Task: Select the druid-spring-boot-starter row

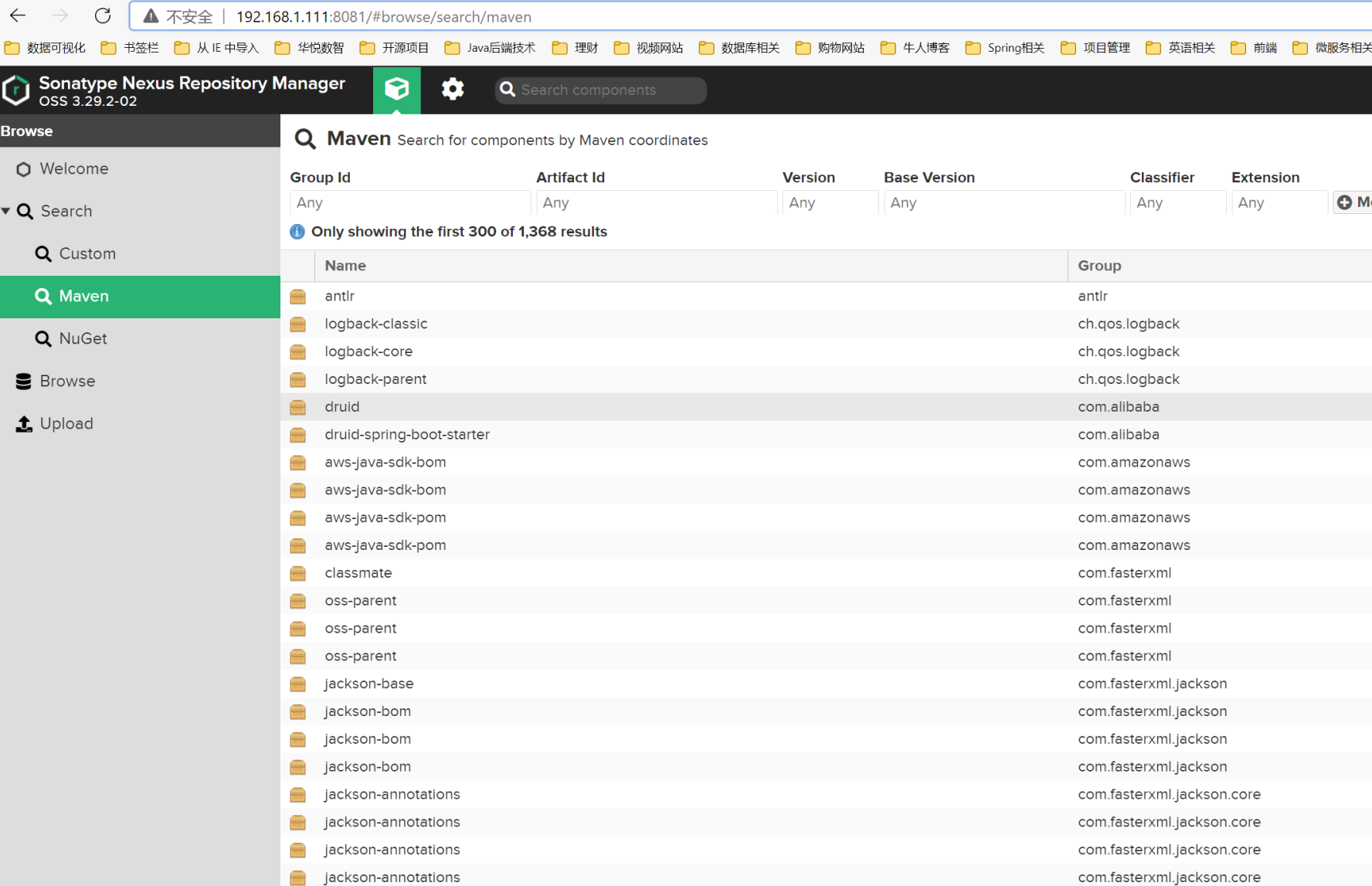Action: point(827,435)
